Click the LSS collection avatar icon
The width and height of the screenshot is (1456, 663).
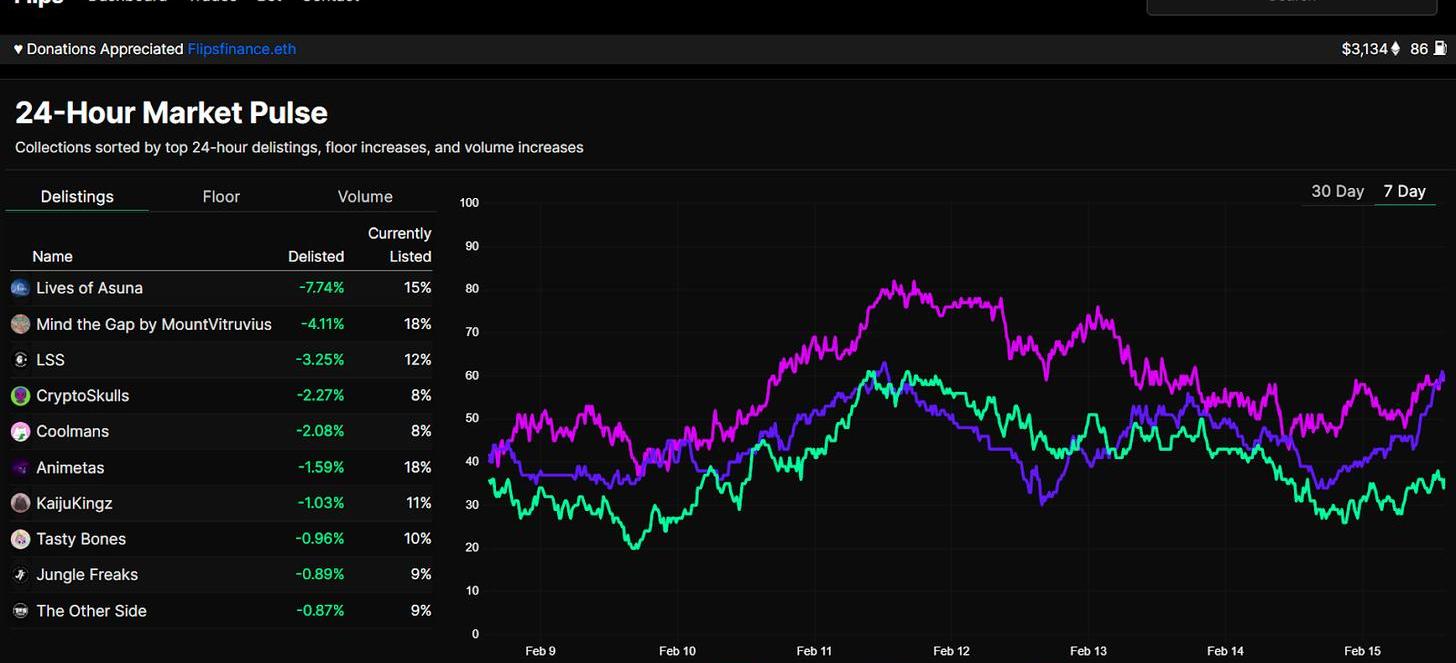coord(20,360)
